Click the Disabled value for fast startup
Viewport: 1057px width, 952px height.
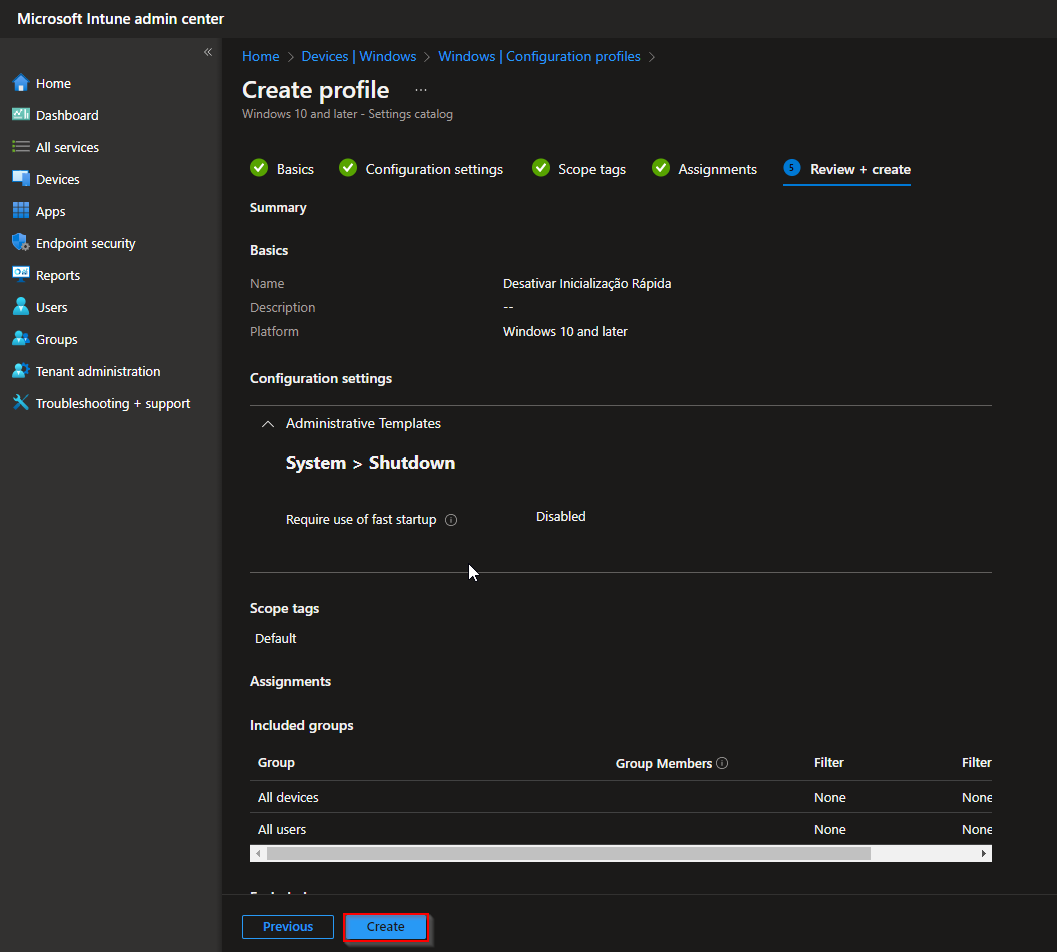click(560, 516)
